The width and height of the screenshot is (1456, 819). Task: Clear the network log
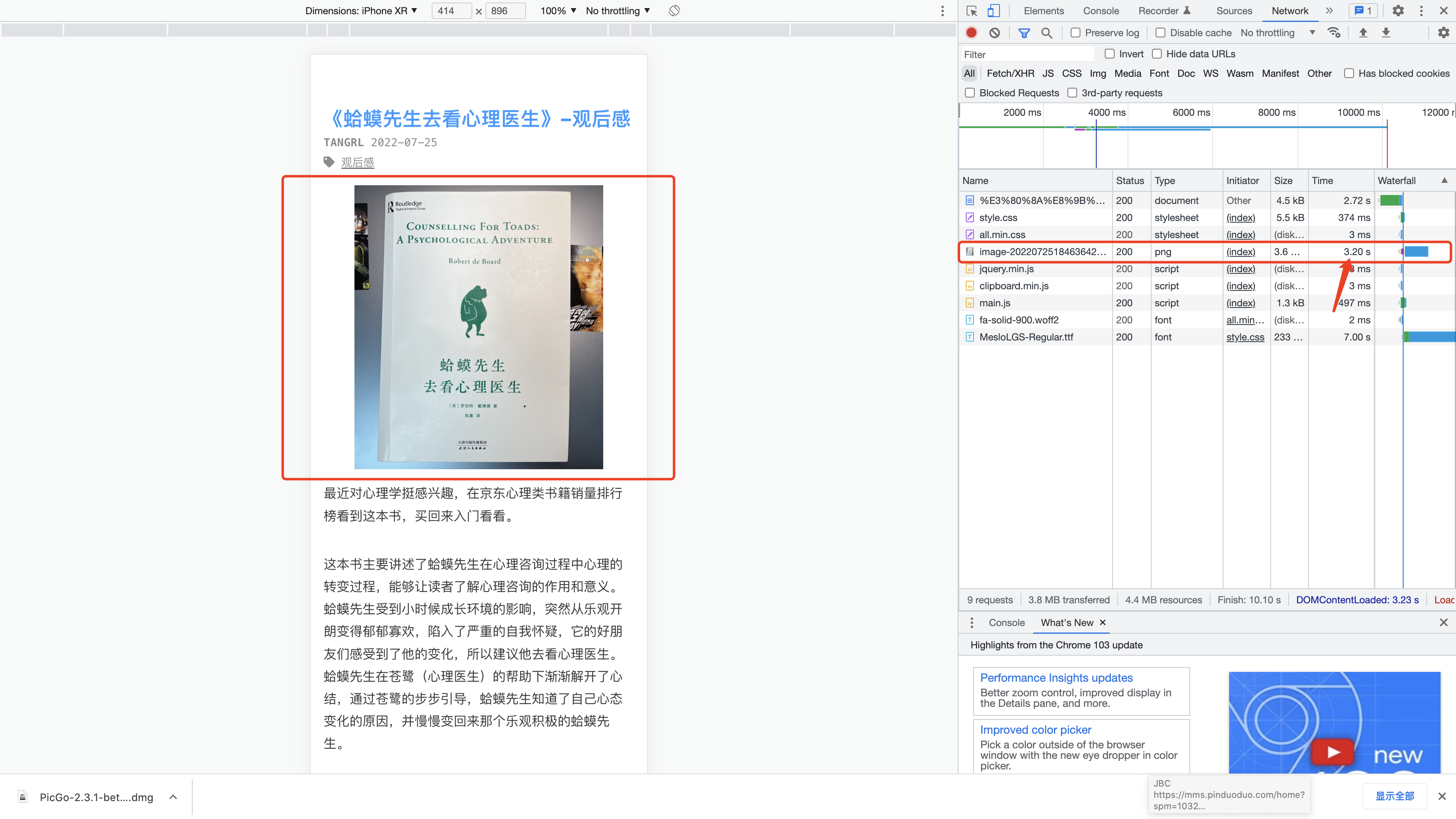click(x=994, y=33)
